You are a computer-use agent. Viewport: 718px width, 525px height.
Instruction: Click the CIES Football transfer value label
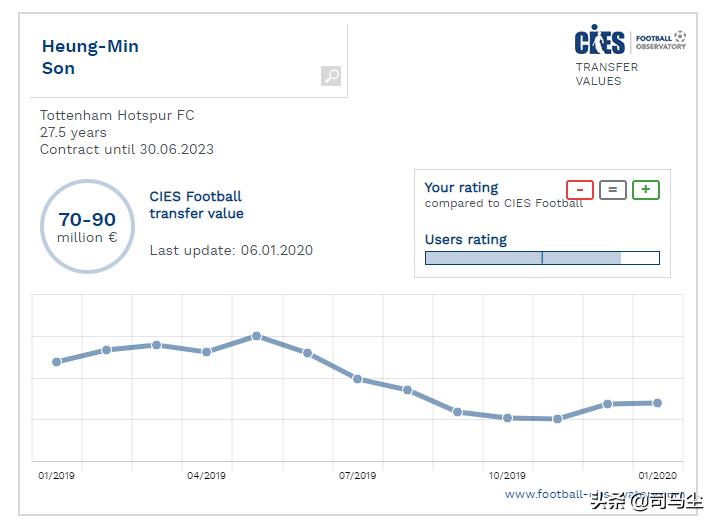coord(196,205)
